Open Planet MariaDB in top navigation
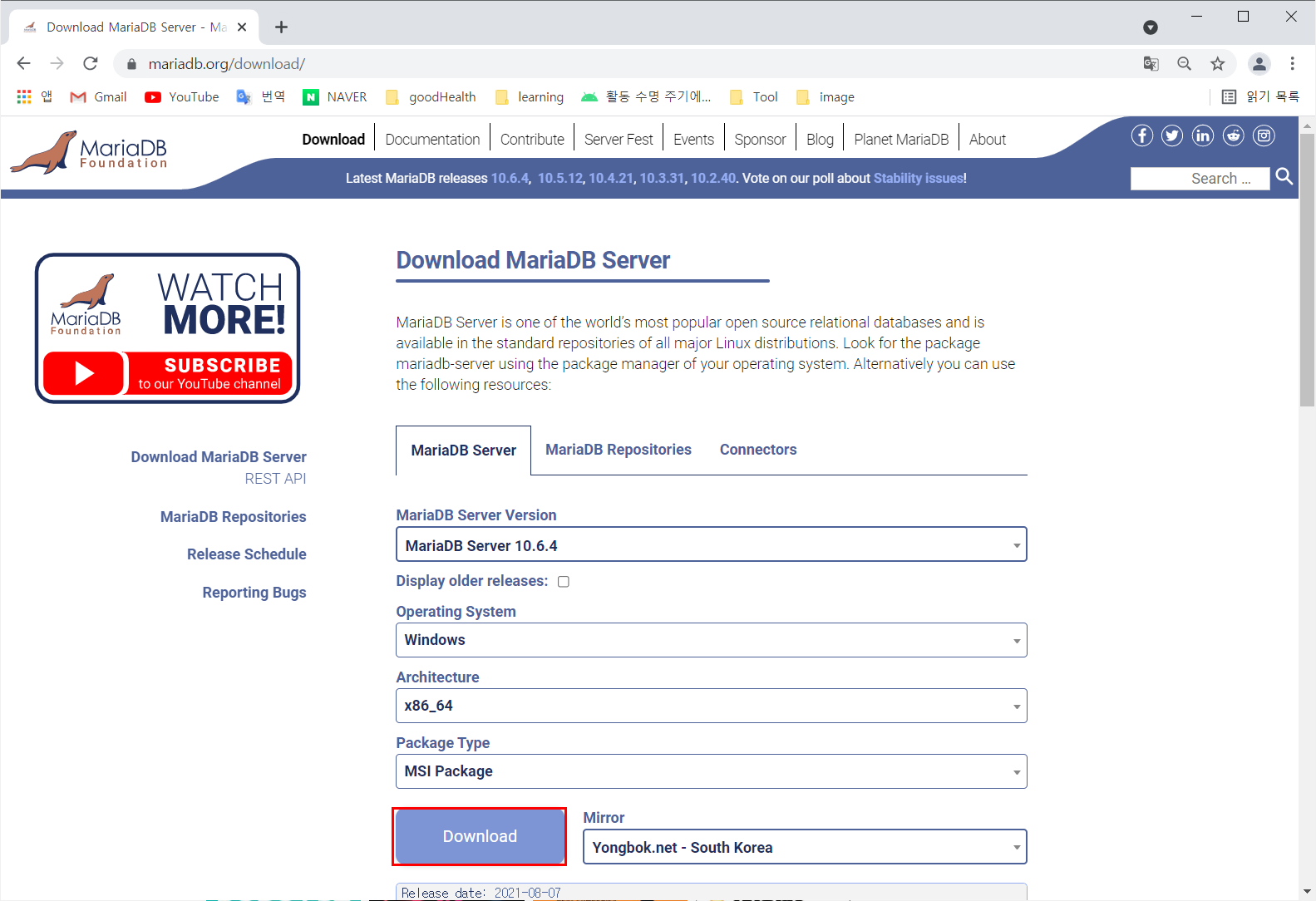Image resolution: width=1316 pixels, height=901 pixels. click(901, 140)
